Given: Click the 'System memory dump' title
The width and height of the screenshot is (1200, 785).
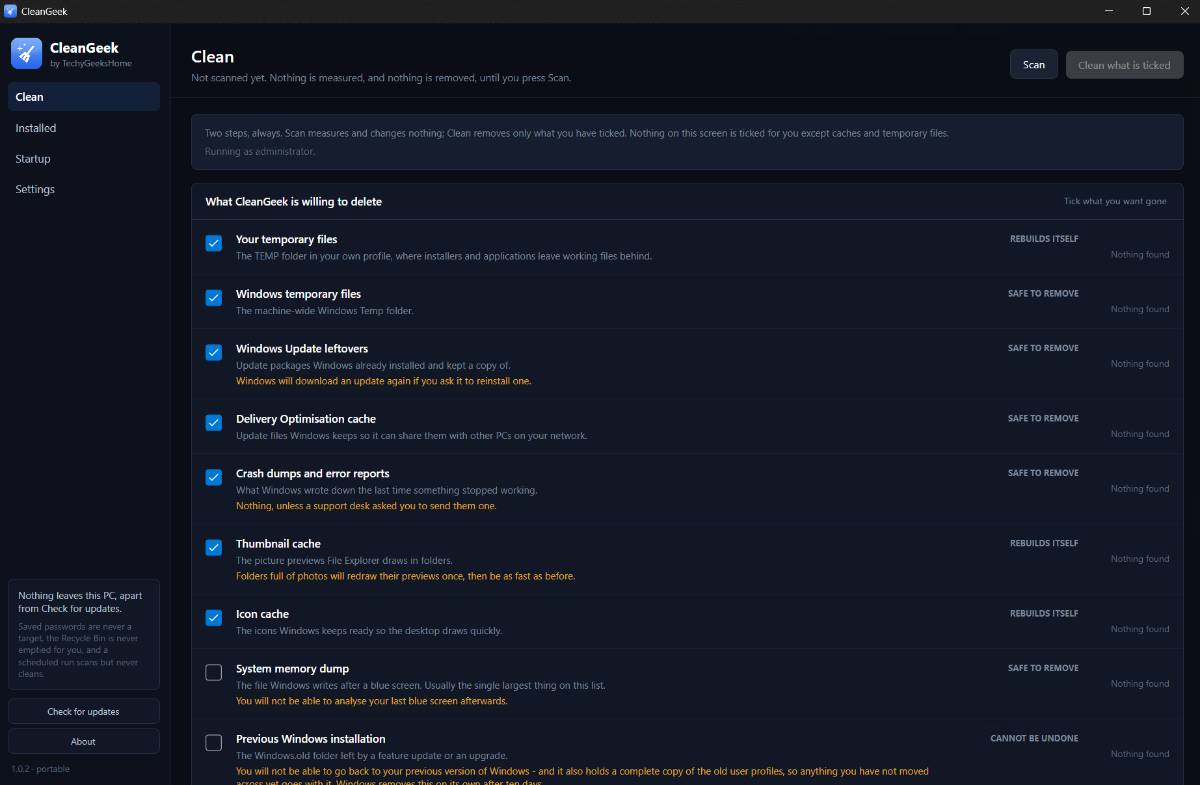Looking at the screenshot, I should pyautogui.click(x=292, y=668).
